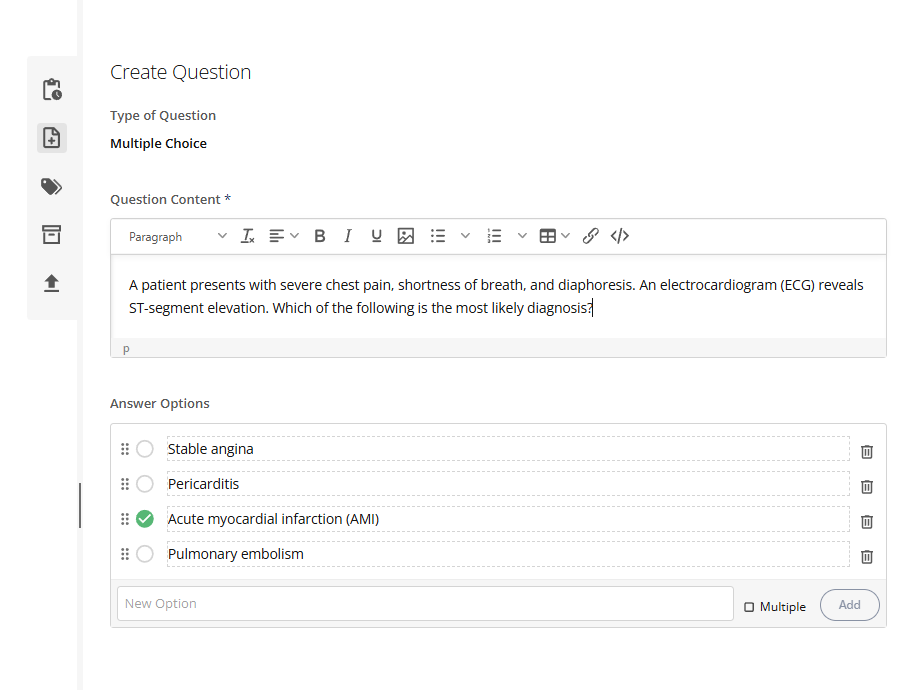Clear formatting in the question editor
The width and height of the screenshot is (922, 690).
pos(247,236)
